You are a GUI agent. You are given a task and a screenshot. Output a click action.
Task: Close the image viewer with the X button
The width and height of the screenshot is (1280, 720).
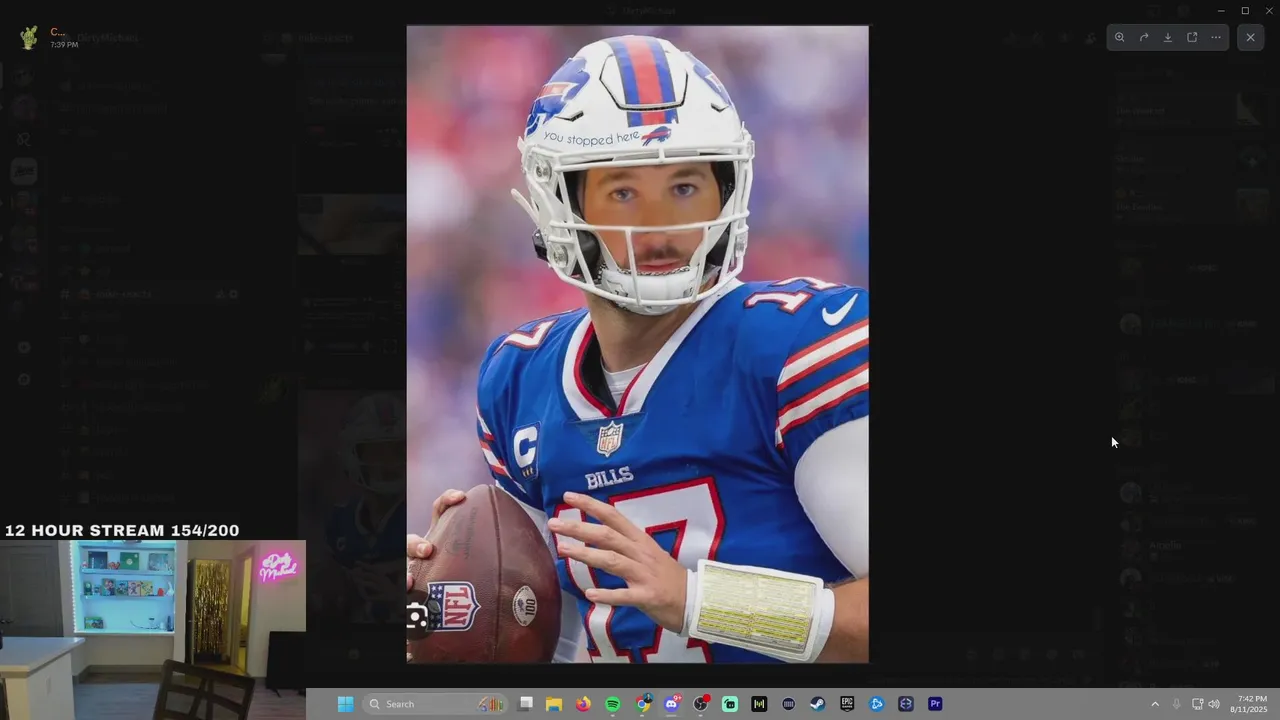point(1250,37)
